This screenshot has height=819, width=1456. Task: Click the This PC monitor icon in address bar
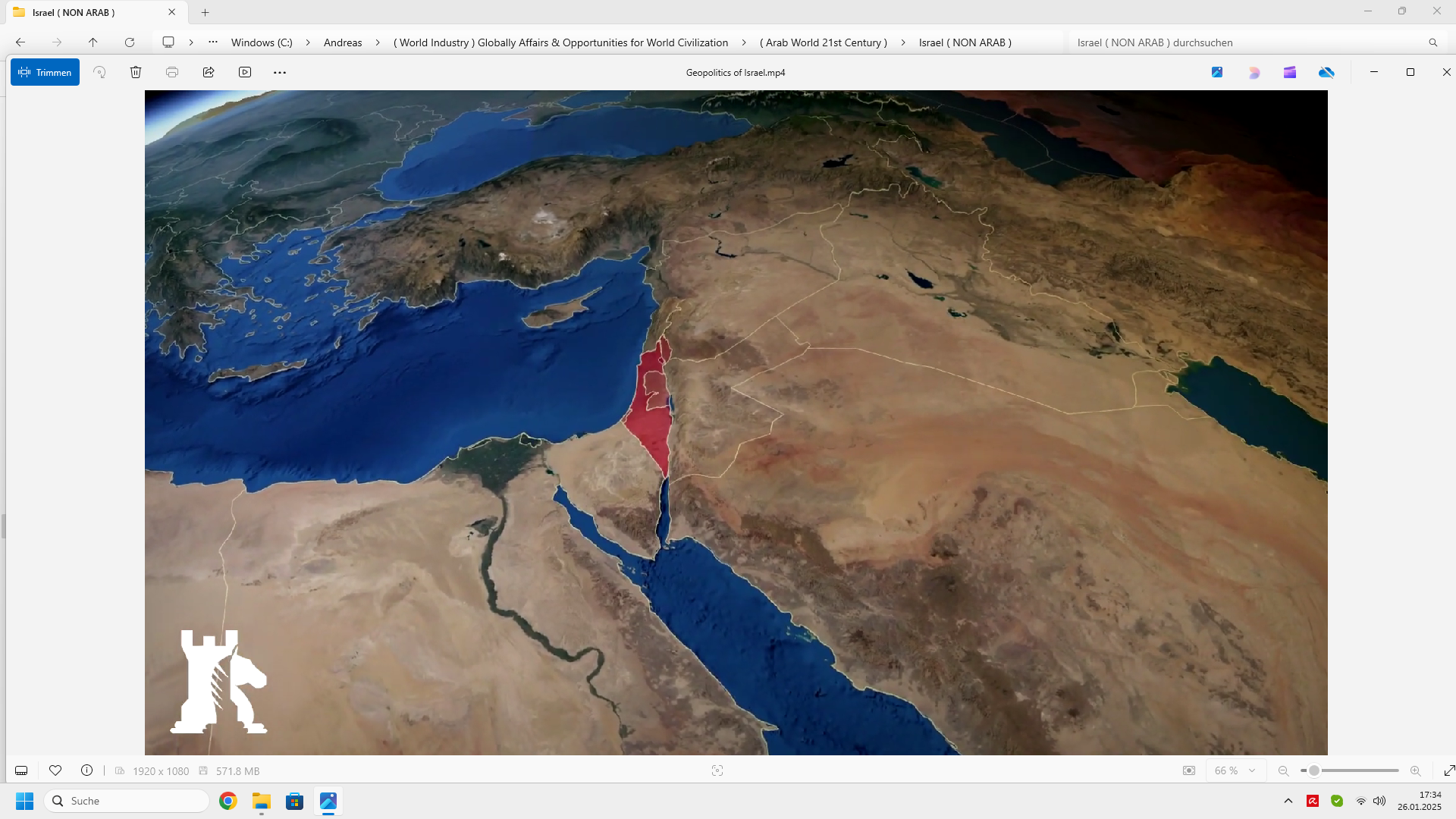(168, 42)
